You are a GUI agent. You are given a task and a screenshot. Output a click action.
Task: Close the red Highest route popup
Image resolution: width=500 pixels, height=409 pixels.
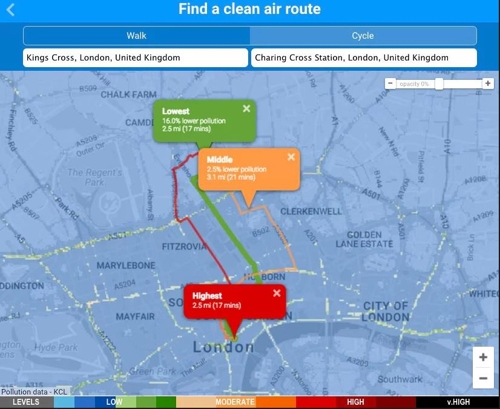click(277, 293)
